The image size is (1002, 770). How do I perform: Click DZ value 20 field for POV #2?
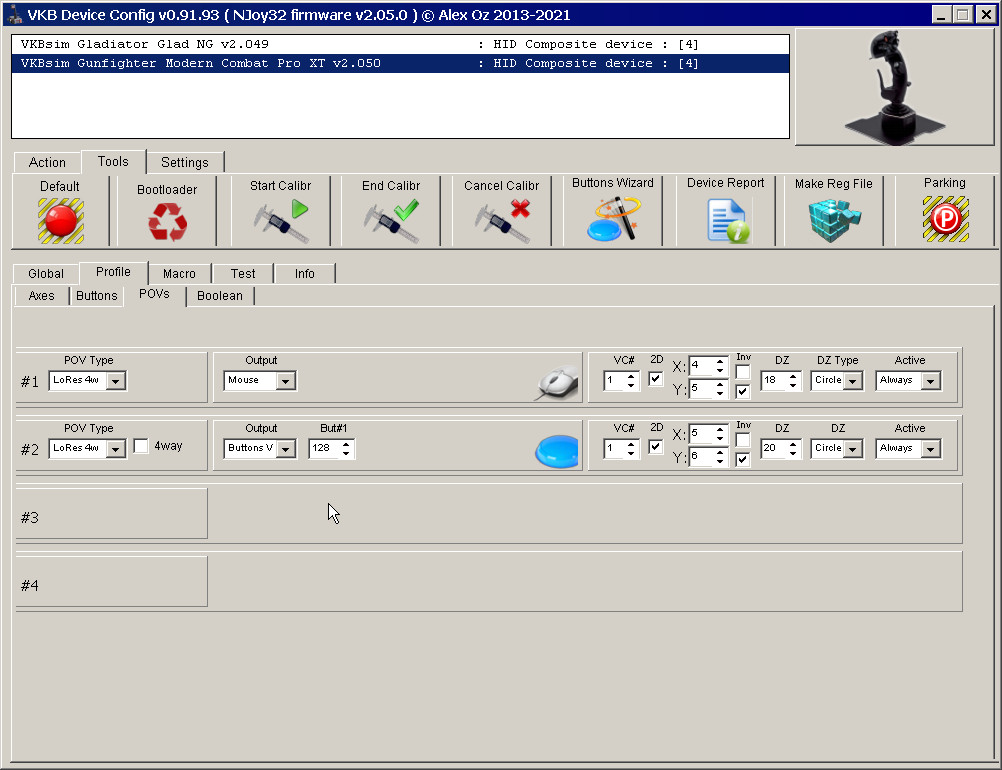tap(781, 449)
